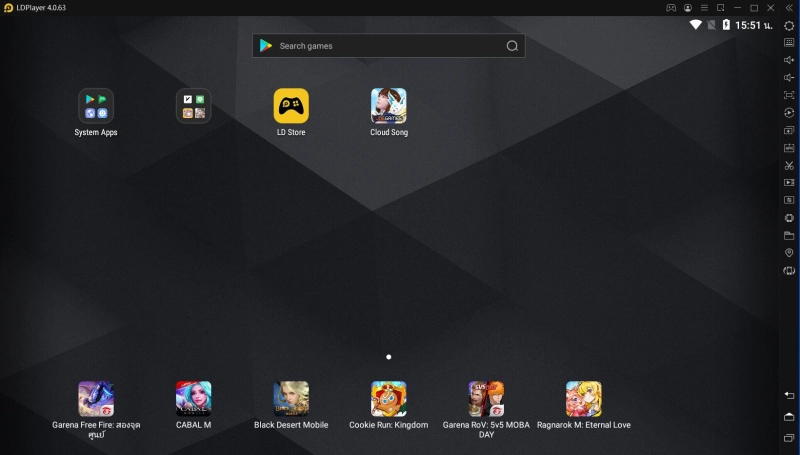Collapse the sidebar with double-chevron arrow
This screenshot has width=800, height=455.
click(789, 8)
